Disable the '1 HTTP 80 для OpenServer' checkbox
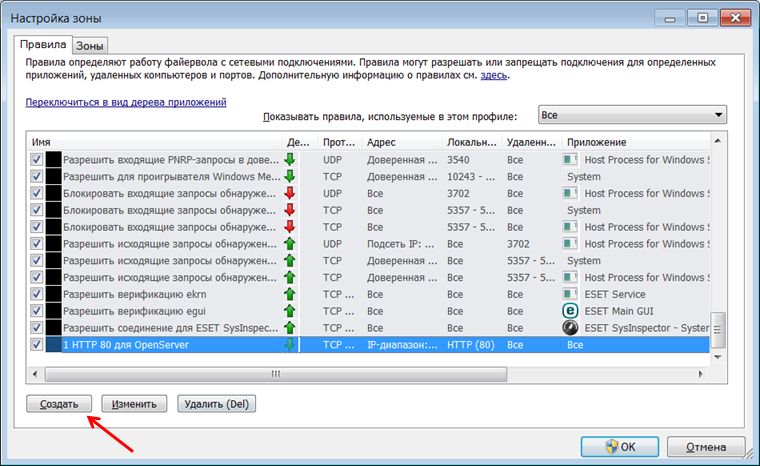760x466 pixels. point(37,345)
